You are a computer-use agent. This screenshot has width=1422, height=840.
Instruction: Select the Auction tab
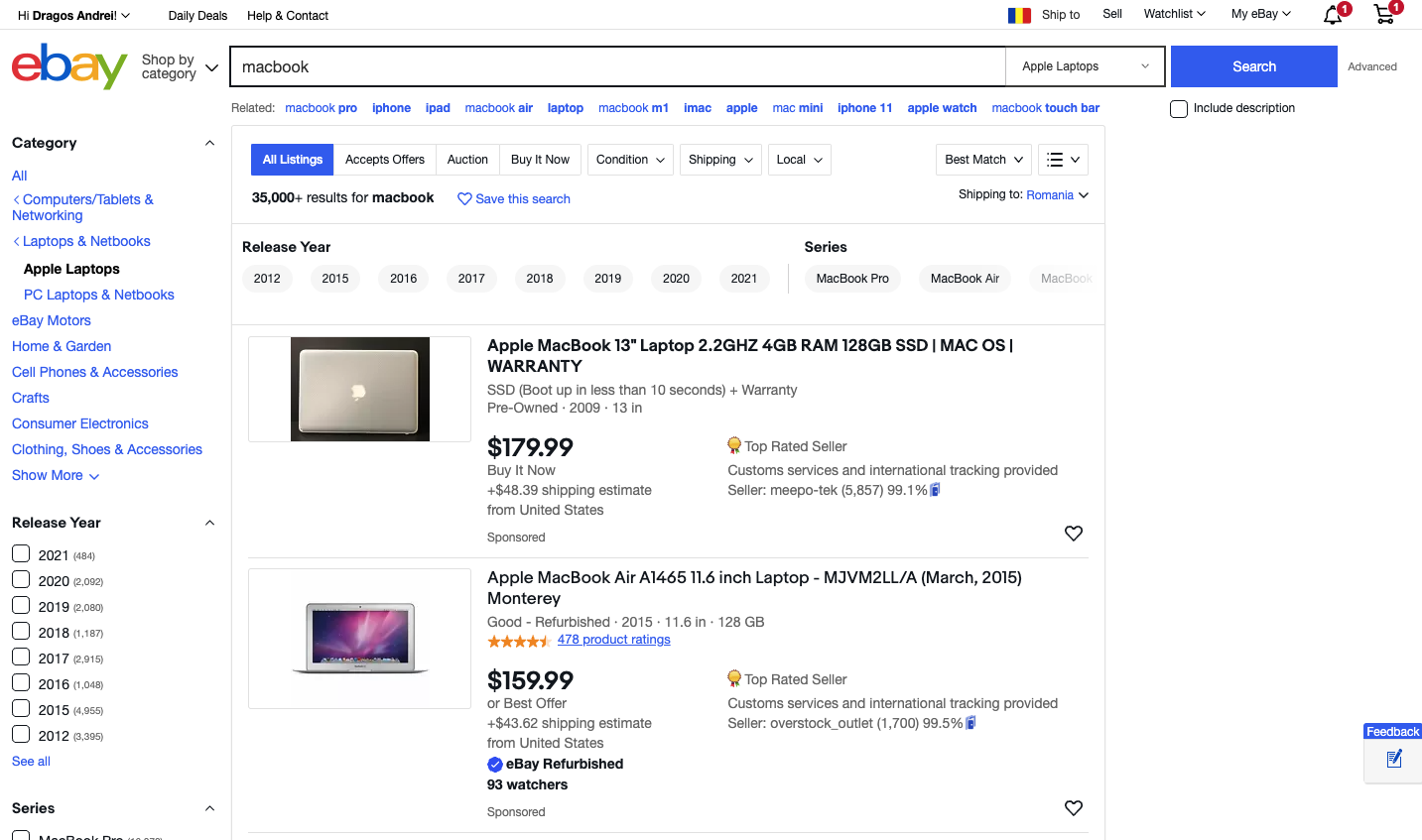coord(467,160)
